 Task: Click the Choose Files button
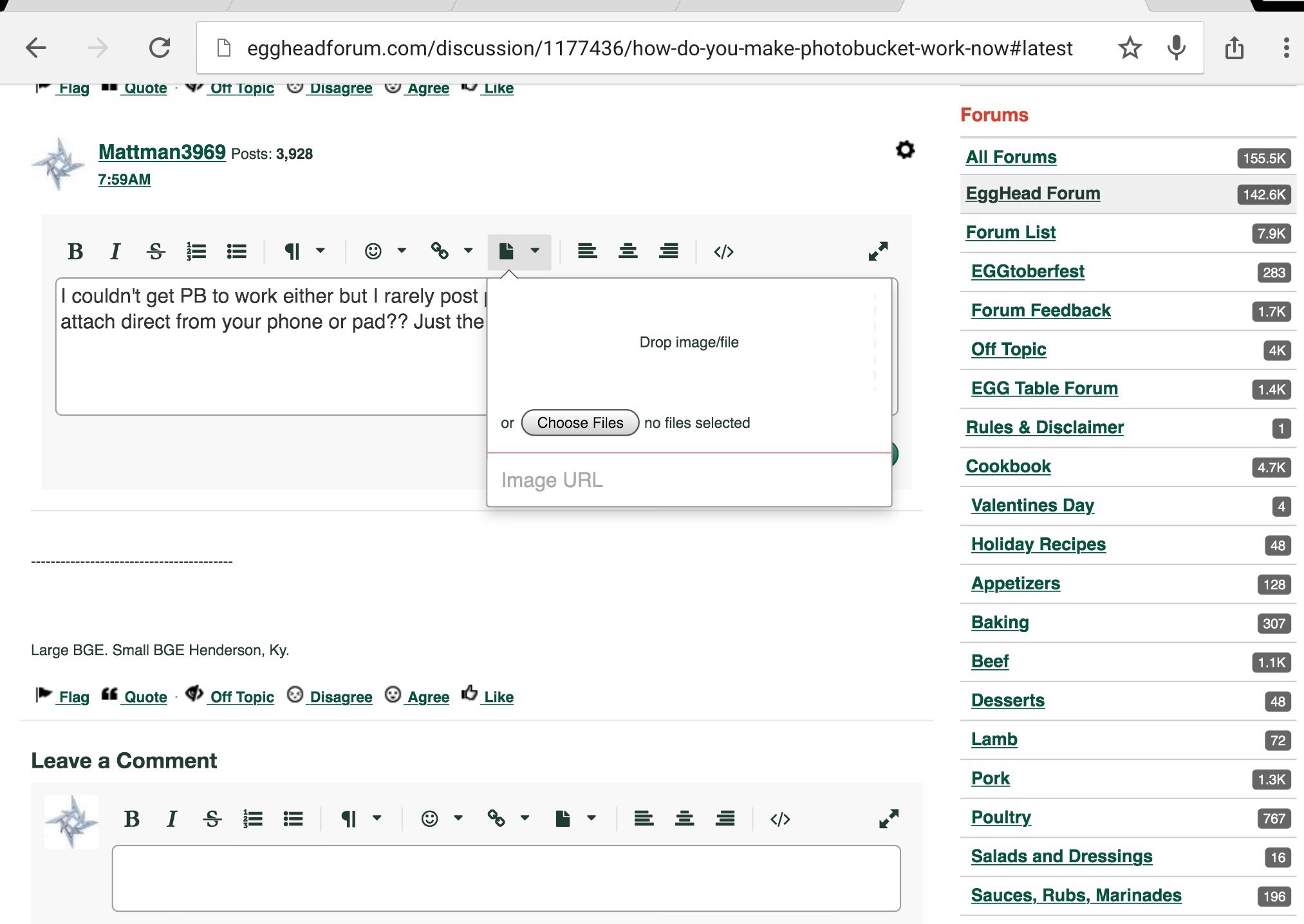point(580,423)
